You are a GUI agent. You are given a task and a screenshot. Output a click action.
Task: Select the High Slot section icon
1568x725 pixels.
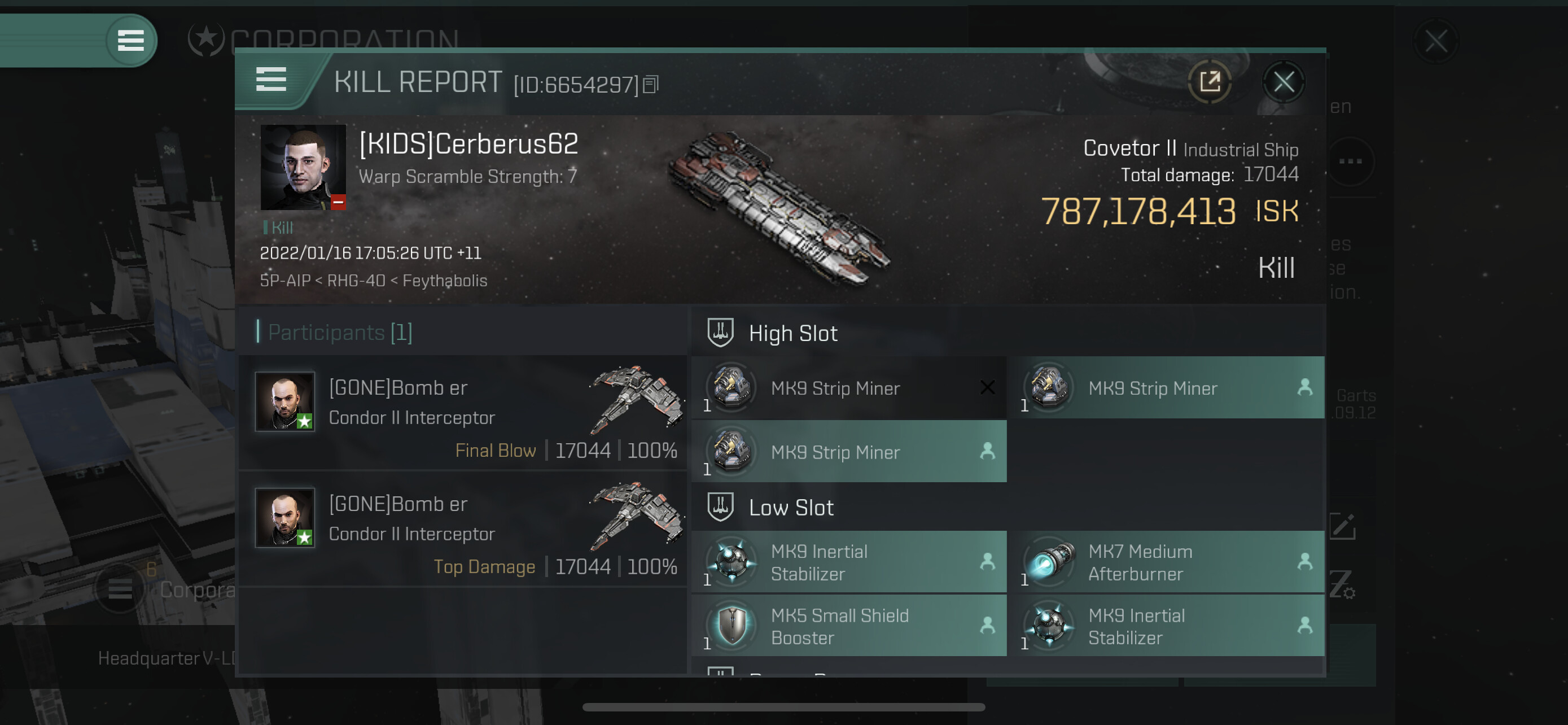tap(720, 333)
